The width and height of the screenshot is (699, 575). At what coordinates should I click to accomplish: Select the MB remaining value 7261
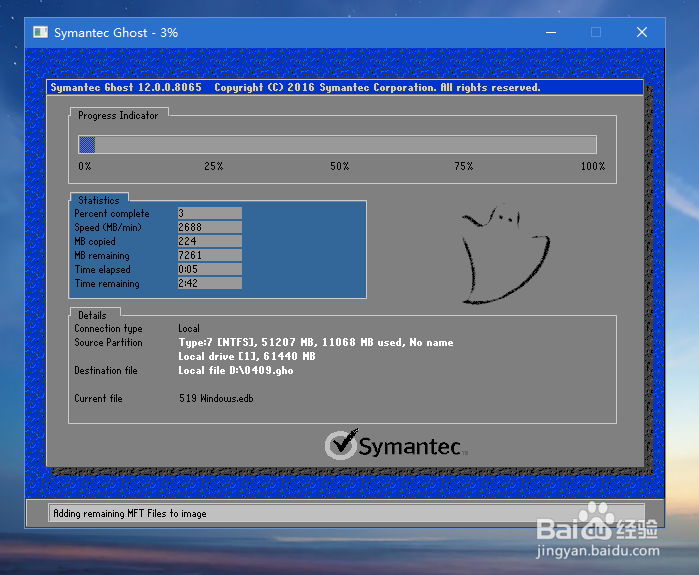coord(210,255)
